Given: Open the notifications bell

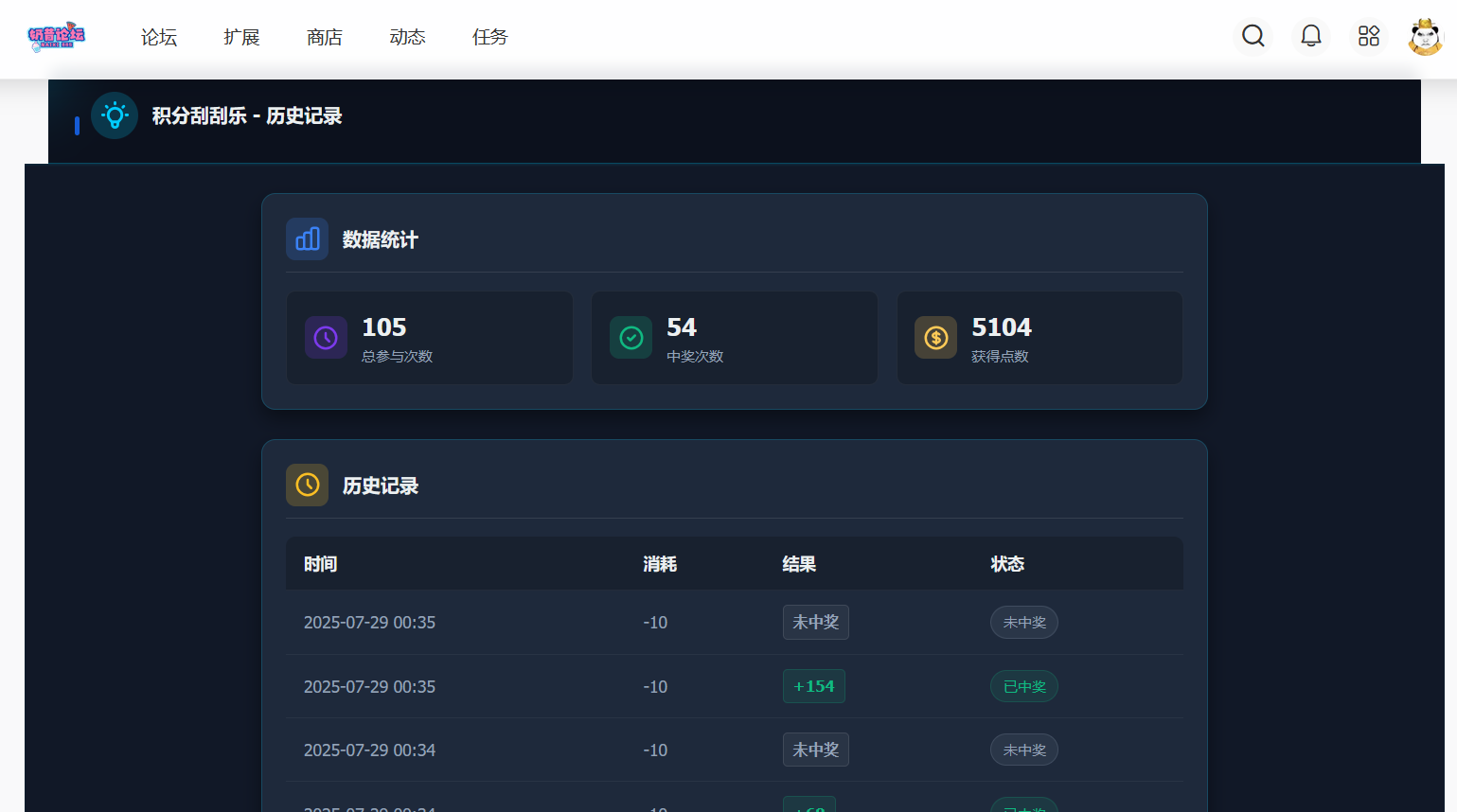Looking at the screenshot, I should [x=1311, y=36].
